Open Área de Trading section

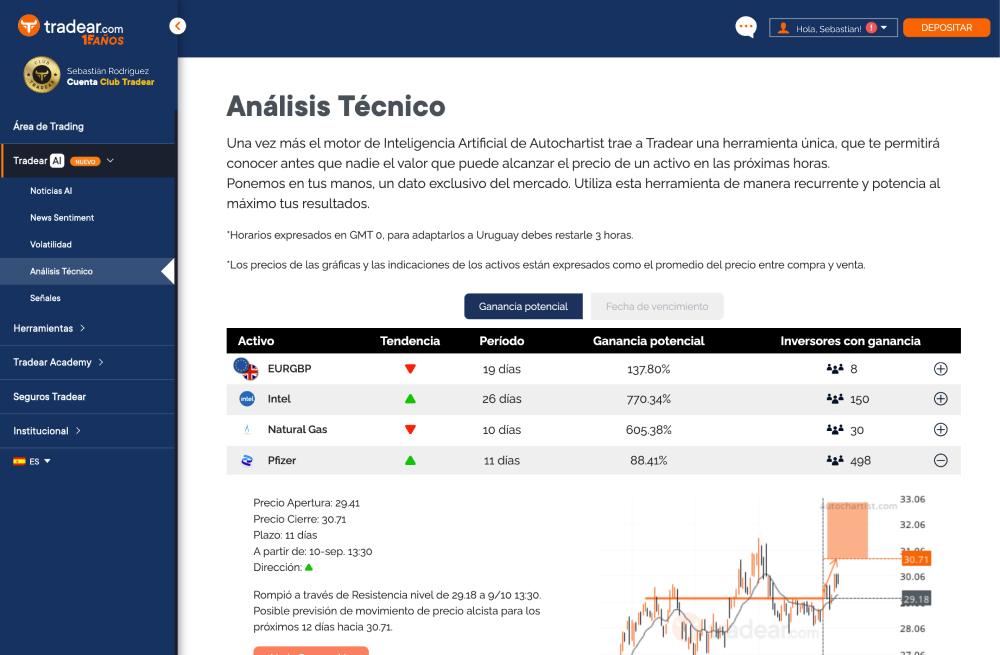coord(48,126)
